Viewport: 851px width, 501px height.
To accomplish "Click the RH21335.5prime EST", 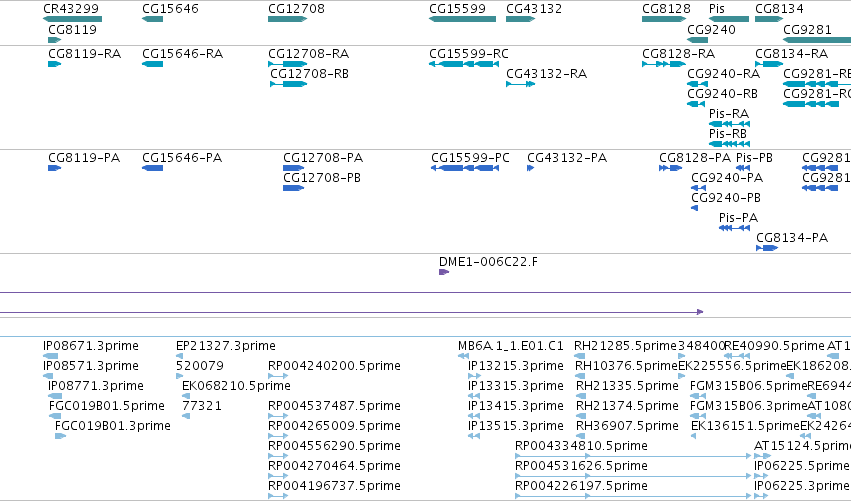I will tap(581, 396).
